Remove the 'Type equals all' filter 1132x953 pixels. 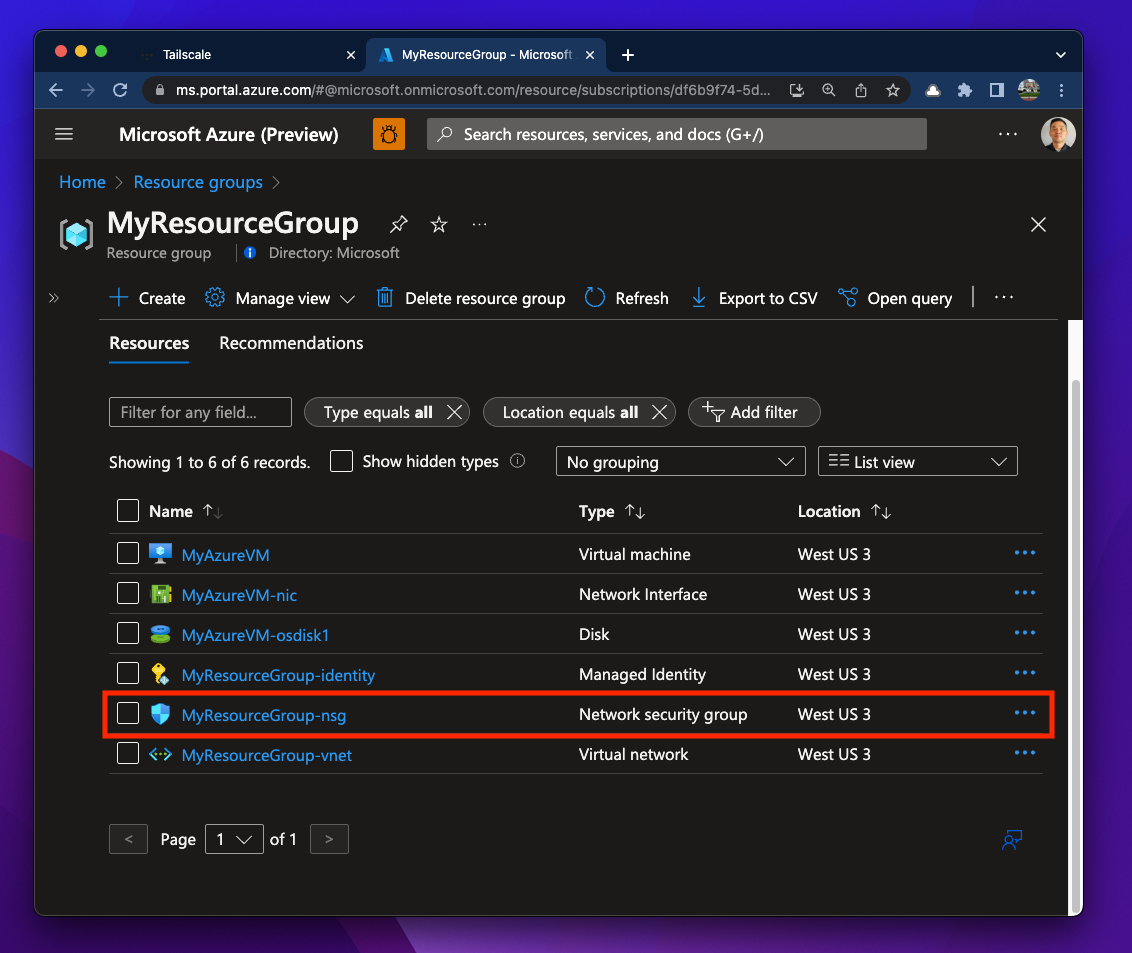coord(454,412)
